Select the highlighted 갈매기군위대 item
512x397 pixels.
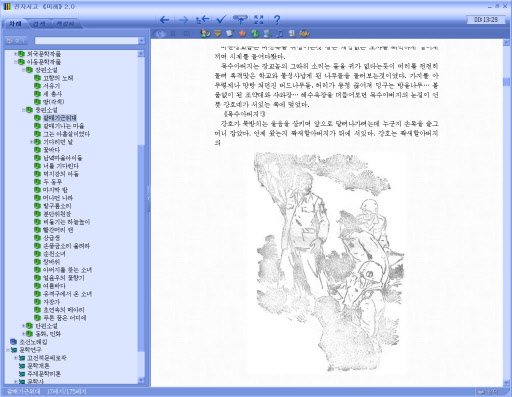[60, 118]
